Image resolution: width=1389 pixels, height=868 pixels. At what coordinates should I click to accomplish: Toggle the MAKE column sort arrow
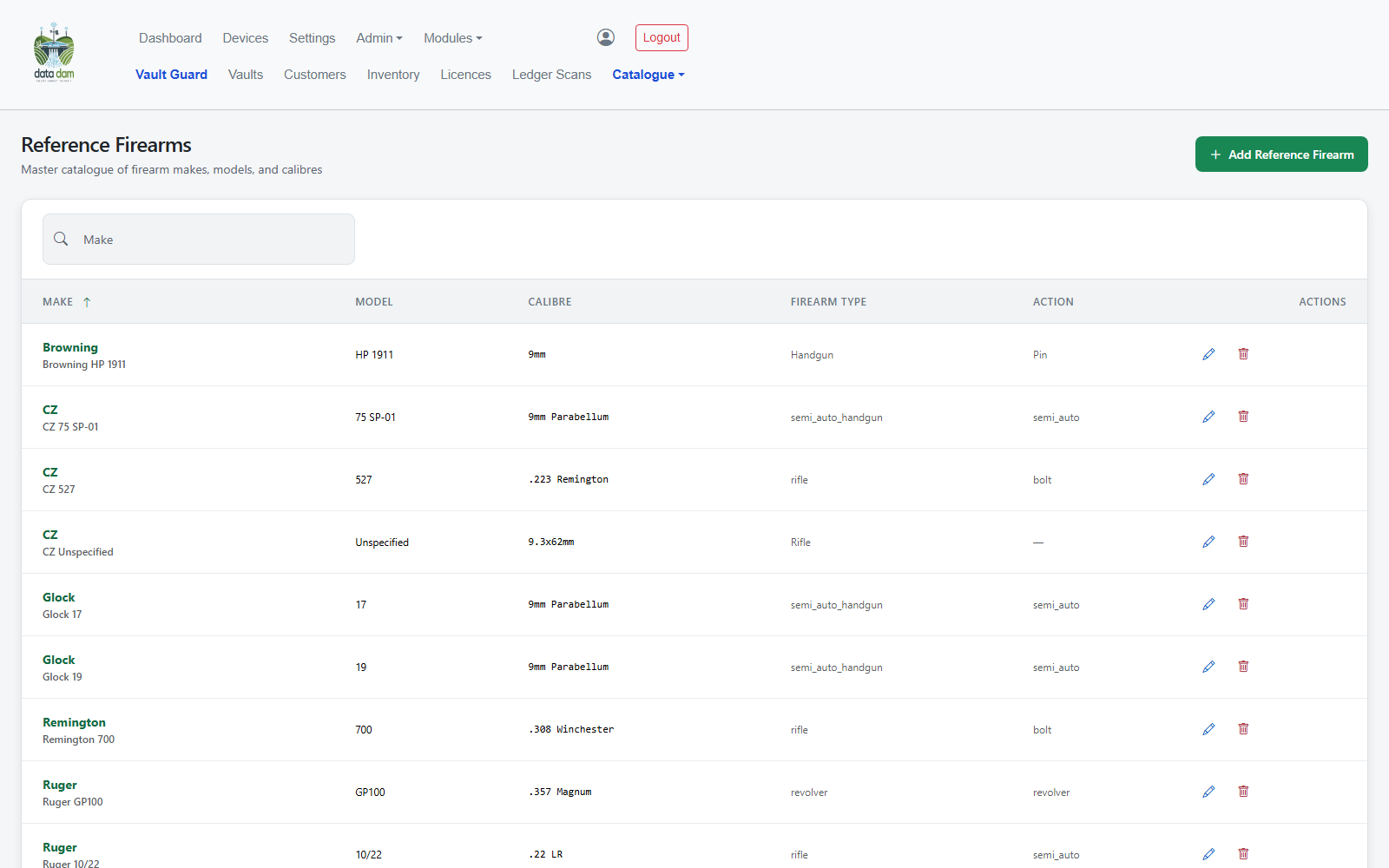[x=87, y=302]
